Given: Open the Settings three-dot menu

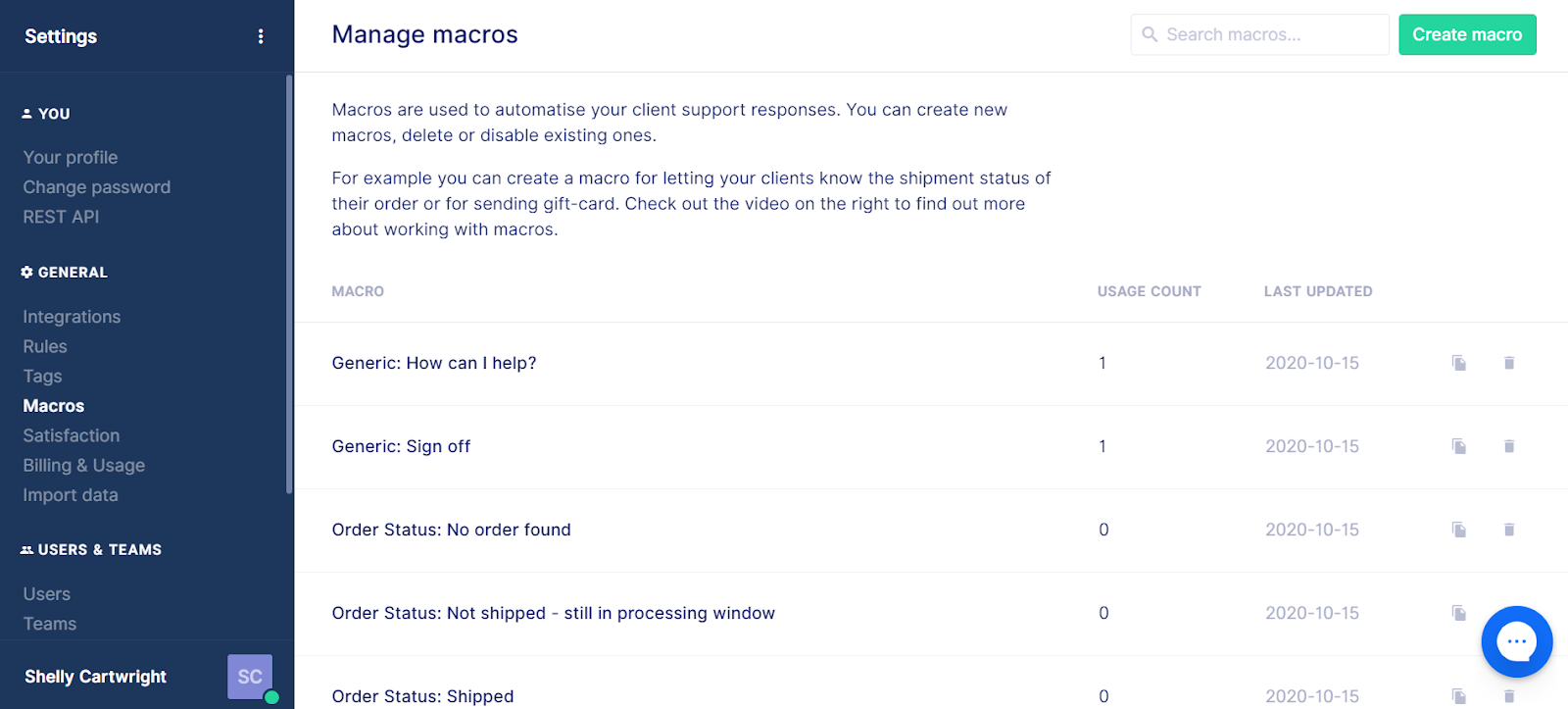Looking at the screenshot, I should pyautogui.click(x=261, y=36).
